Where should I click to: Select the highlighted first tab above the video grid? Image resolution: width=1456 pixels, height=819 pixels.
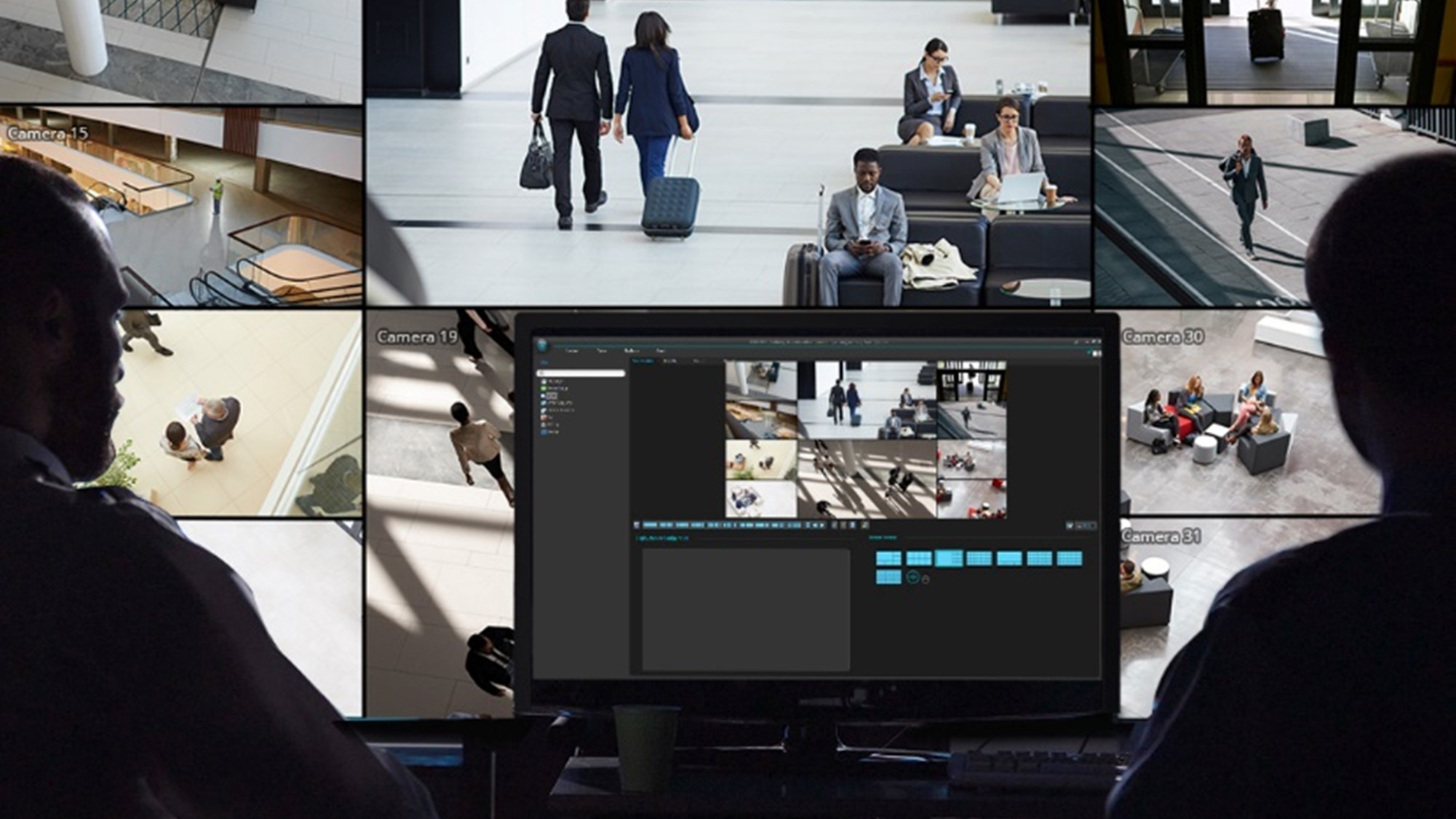[643, 361]
